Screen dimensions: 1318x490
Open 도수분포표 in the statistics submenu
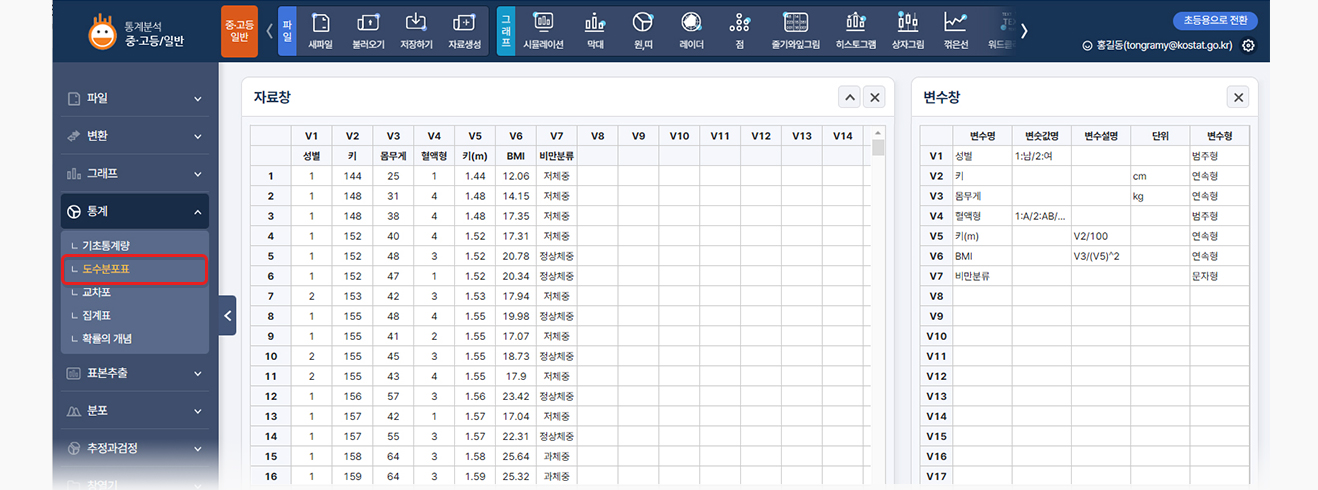[106, 269]
